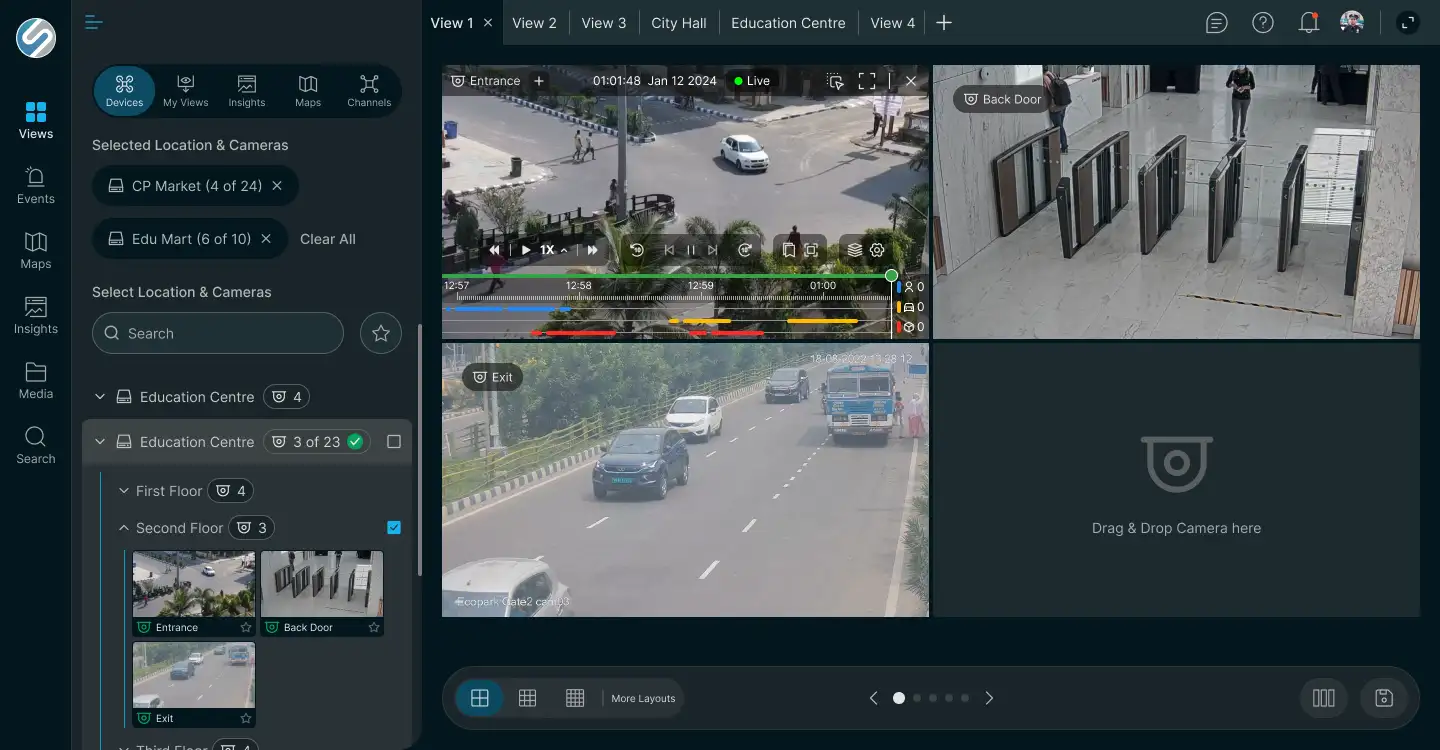Switch to View 3 tab
The width and height of the screenshot is (1440, 750).
604,23
